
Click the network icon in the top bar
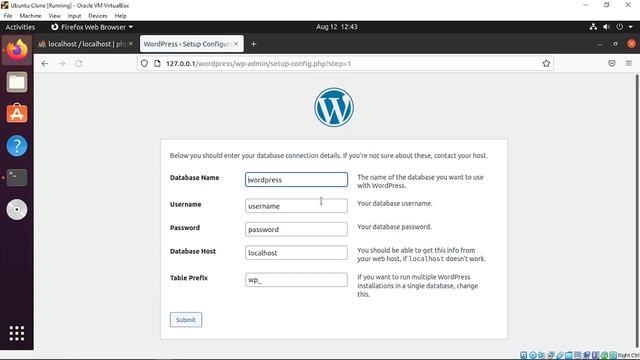[593, 27]
